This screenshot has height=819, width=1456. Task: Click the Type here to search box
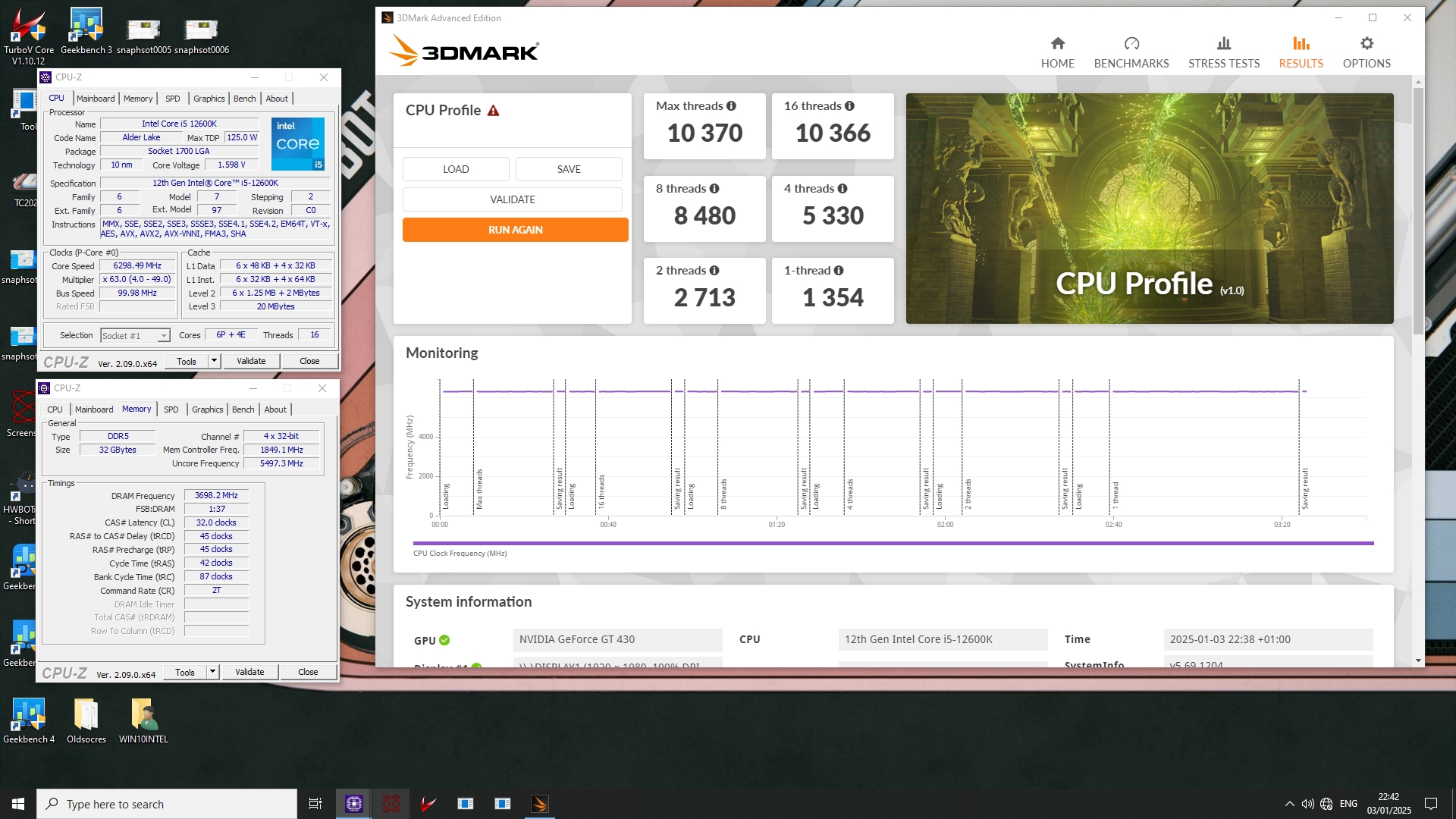pos(167,804)
